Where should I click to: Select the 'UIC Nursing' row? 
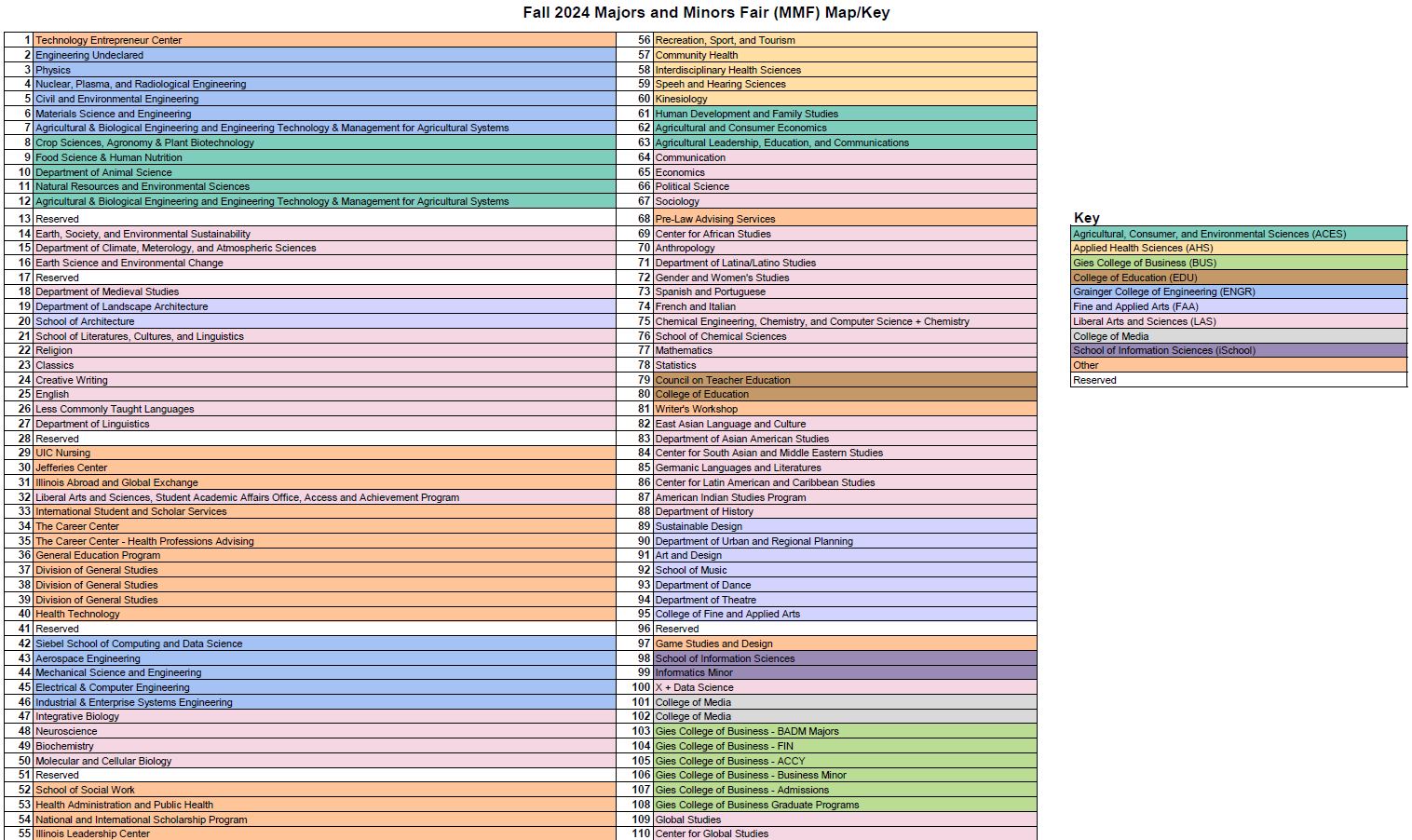point(324,453)
